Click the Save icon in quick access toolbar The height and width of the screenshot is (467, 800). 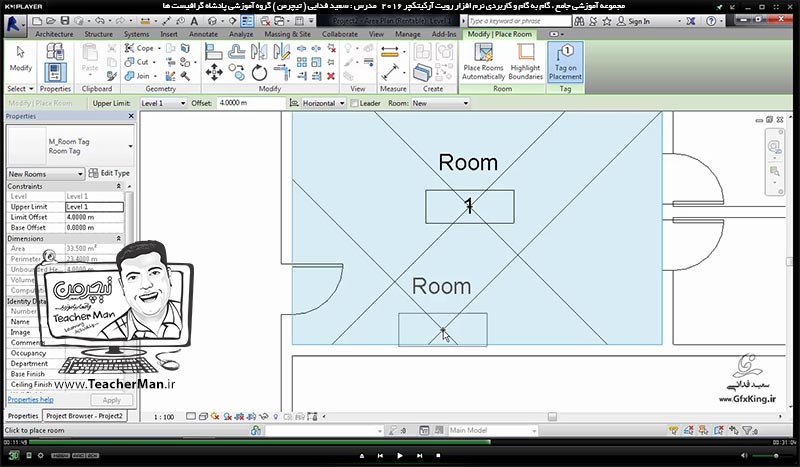(65, 21)
